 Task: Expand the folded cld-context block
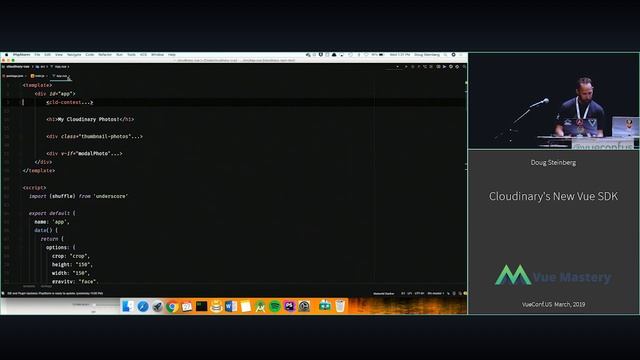pyautogui.click(x=70, y=102)
